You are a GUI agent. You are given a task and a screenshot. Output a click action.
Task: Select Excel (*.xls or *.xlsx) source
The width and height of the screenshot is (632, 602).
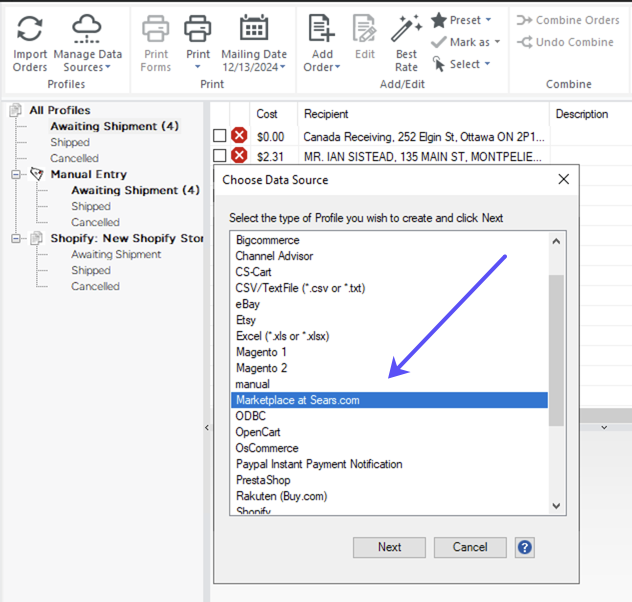(389, 336)
